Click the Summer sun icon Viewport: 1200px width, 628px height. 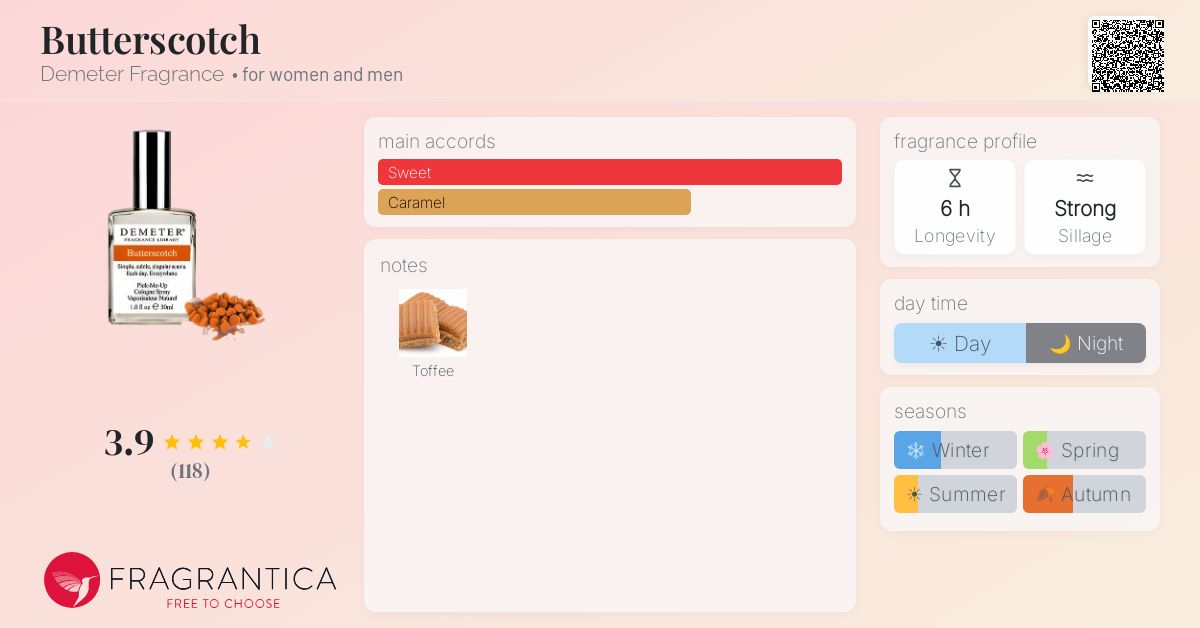point(914,494)
